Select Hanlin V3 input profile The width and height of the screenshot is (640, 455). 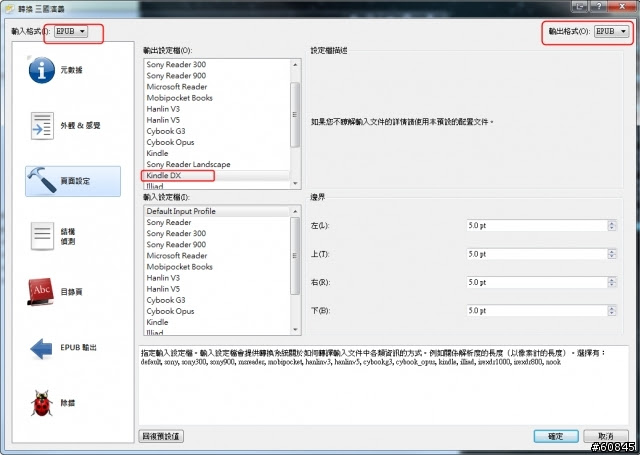217,278
